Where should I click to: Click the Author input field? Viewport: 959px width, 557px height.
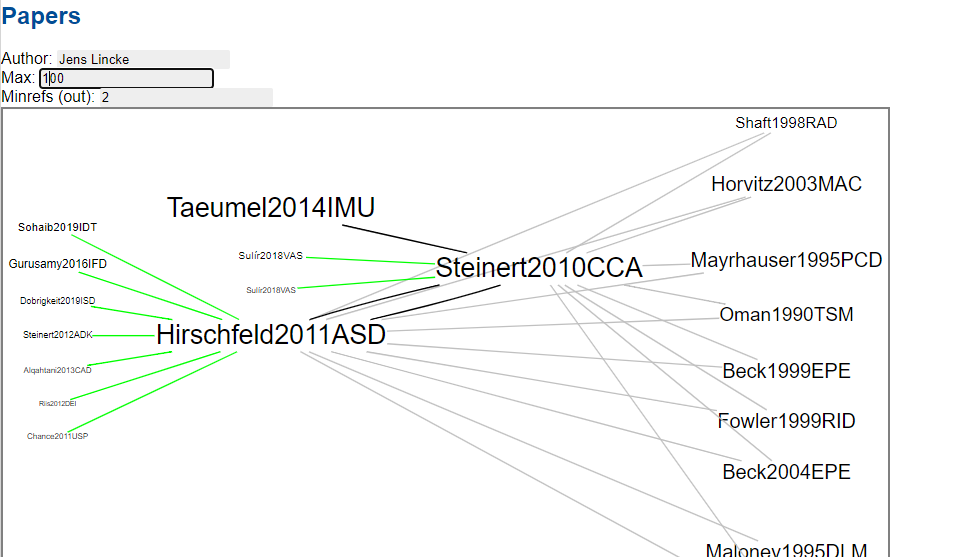[x=142, y=59]
